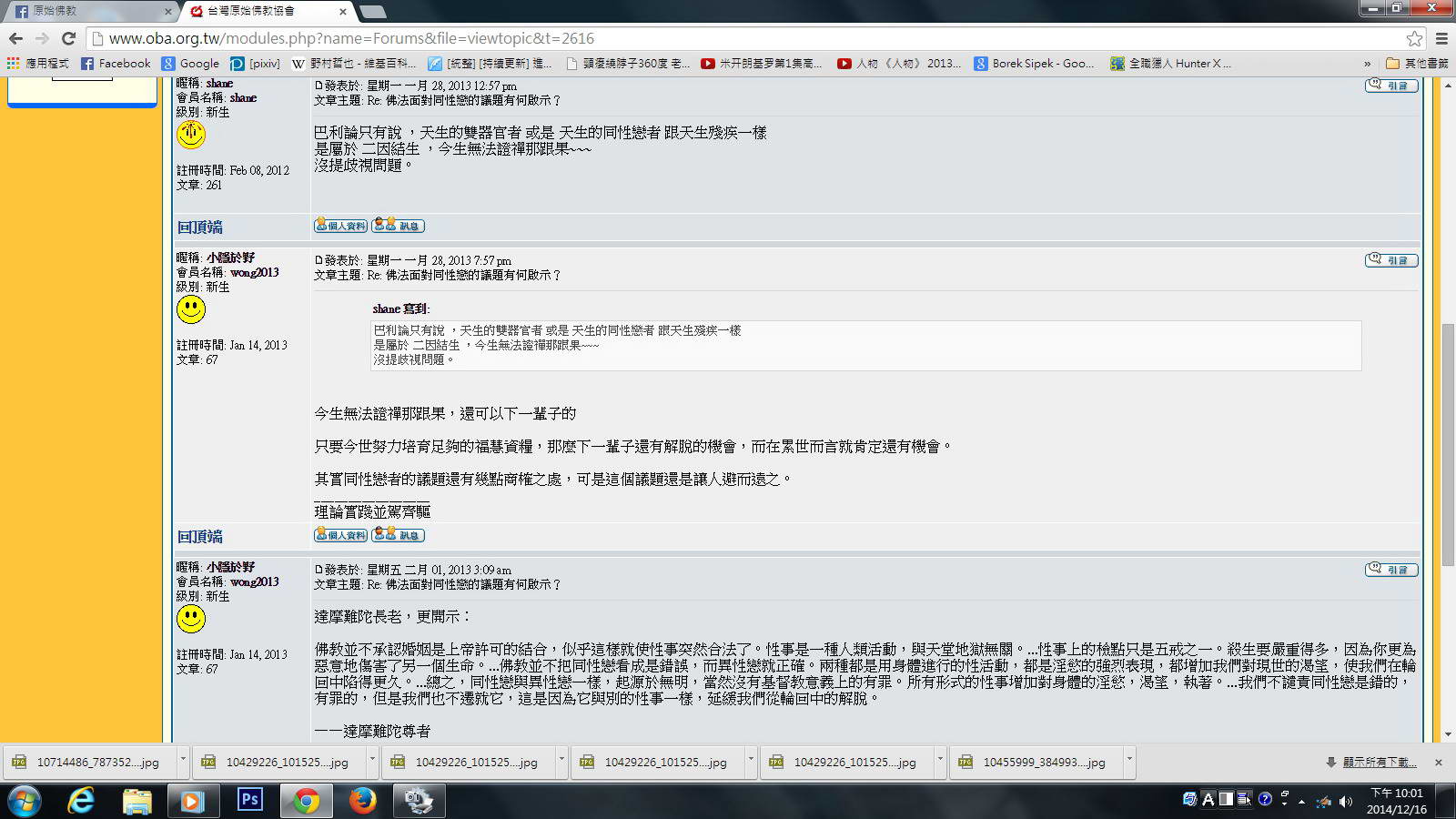Click quote icon on shane's post
Viewport: 1456px width, 819px height.
tap(1390, 86)
